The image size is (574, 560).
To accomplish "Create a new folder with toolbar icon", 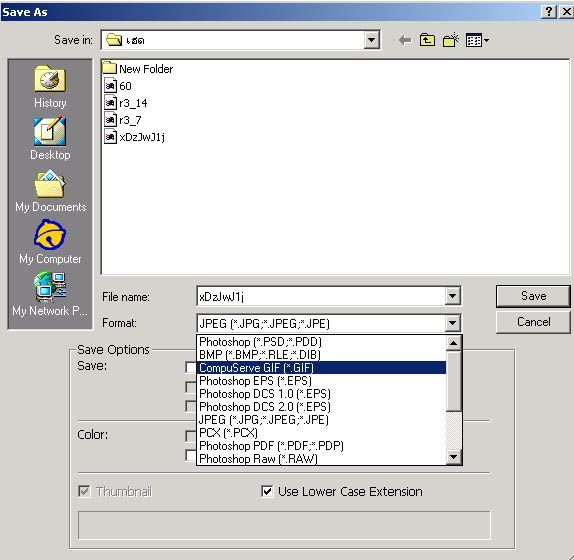I will coord(451,40).
